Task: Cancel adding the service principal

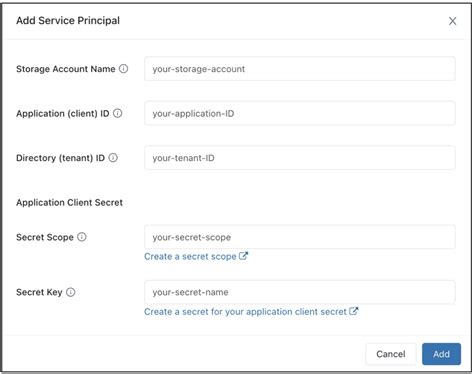Action: pyautogui.click(x=391, y=354)
